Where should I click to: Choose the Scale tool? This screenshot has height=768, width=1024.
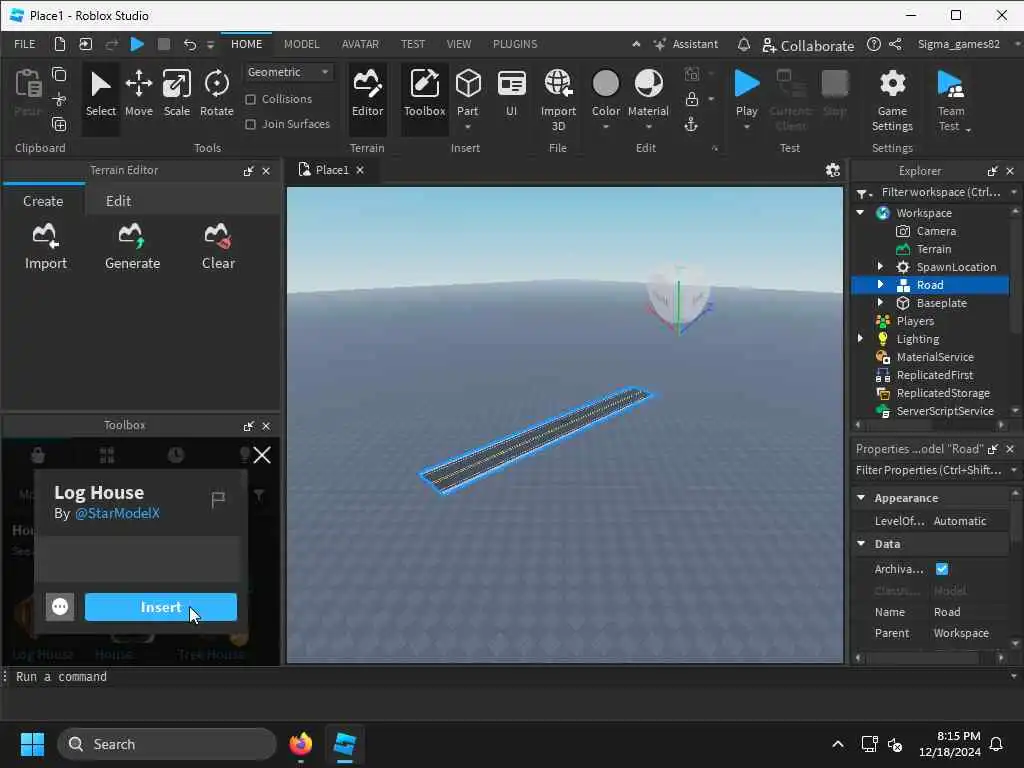click(177, 95)
